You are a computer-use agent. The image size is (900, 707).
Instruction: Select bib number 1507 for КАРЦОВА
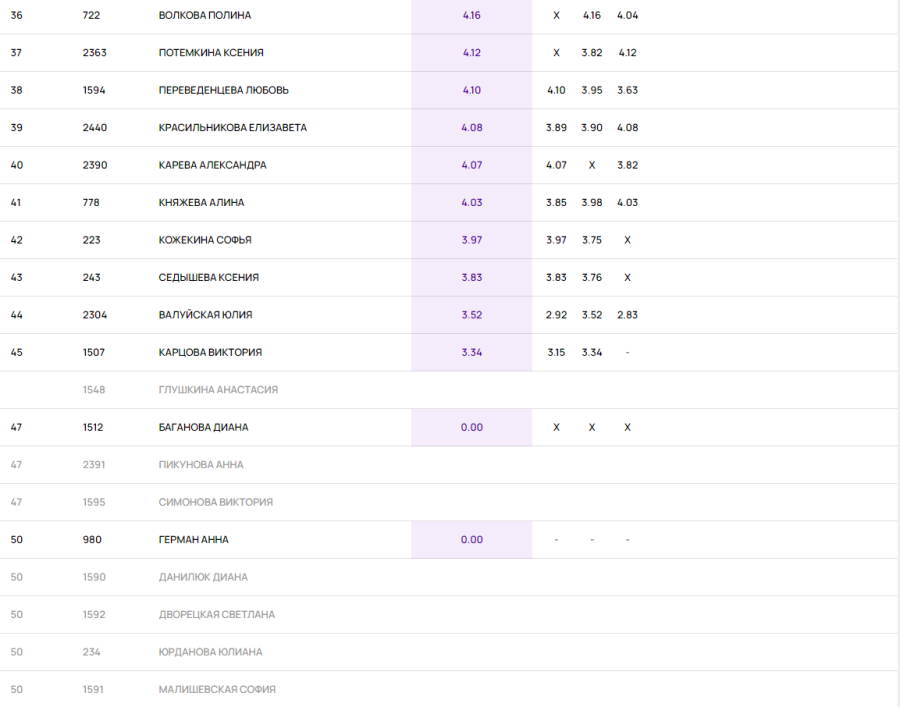click(94, 352)
